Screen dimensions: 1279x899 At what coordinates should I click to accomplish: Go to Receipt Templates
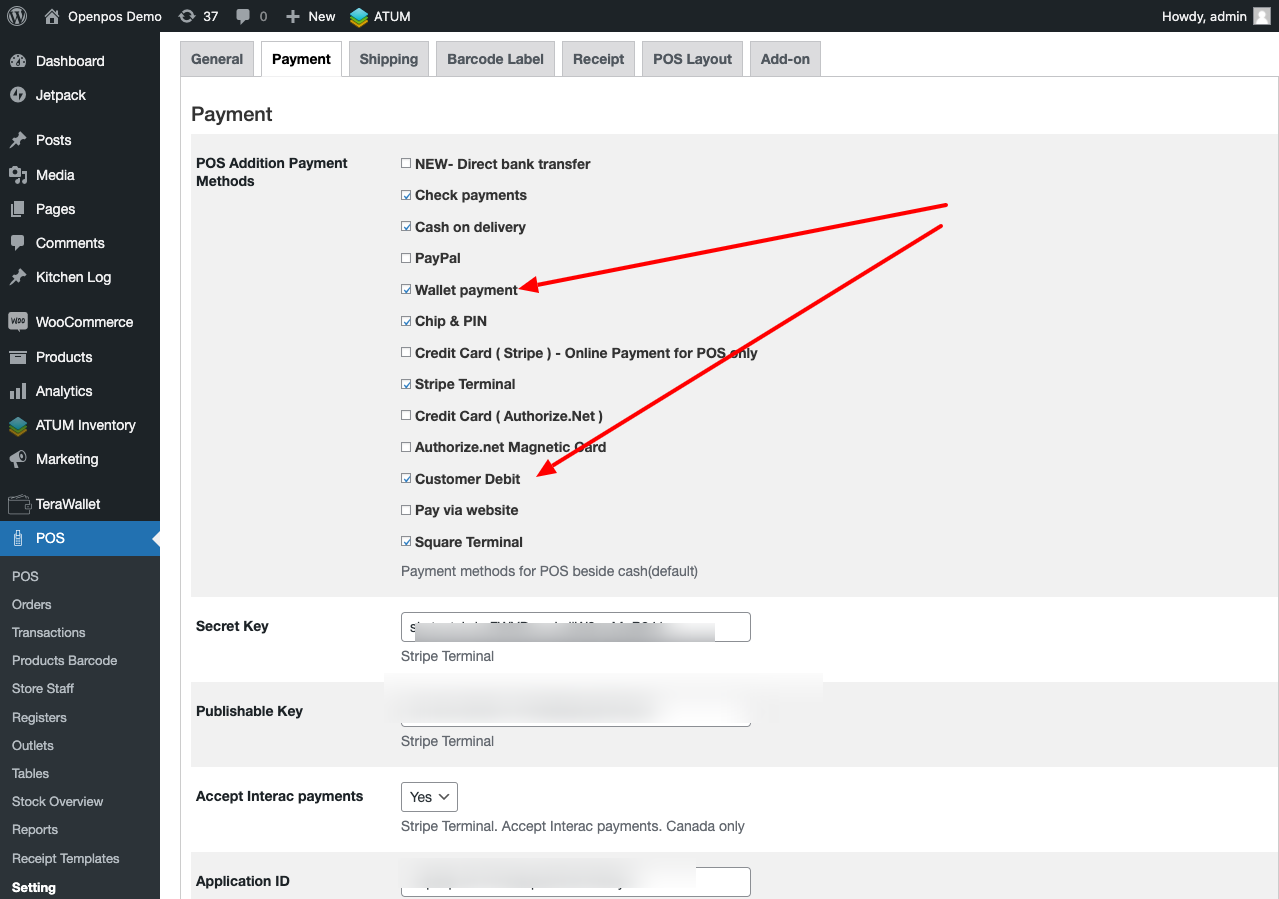[x=65, y=858]
